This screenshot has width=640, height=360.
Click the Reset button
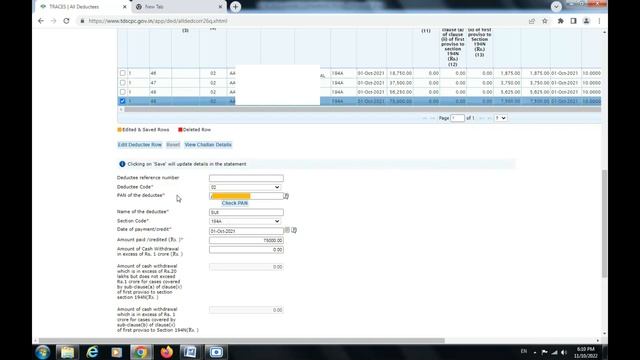tap(173, 144)
